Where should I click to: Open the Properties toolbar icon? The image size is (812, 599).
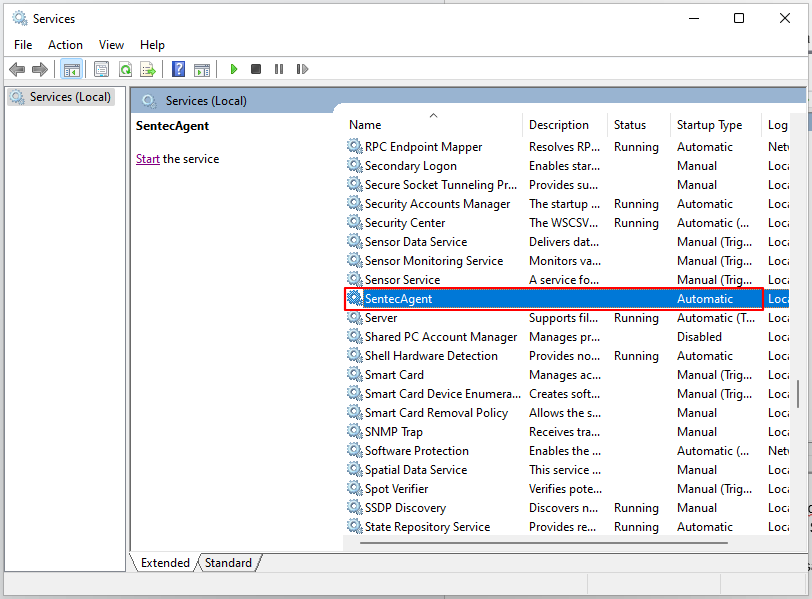(102, 69)
